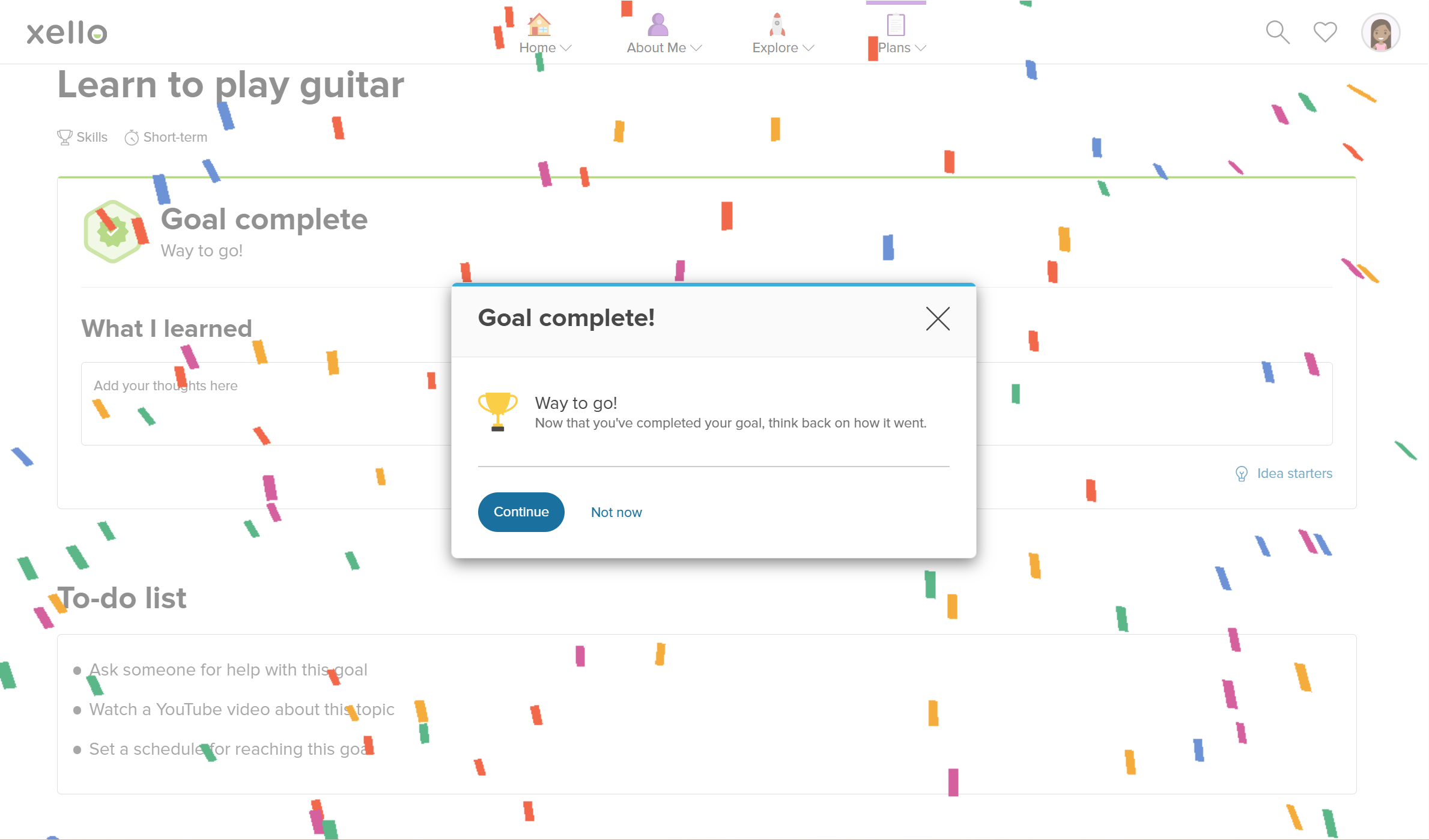Click the Explore rocket icon
Viewport: 1429px width, 840px height.
click(777, 25)
